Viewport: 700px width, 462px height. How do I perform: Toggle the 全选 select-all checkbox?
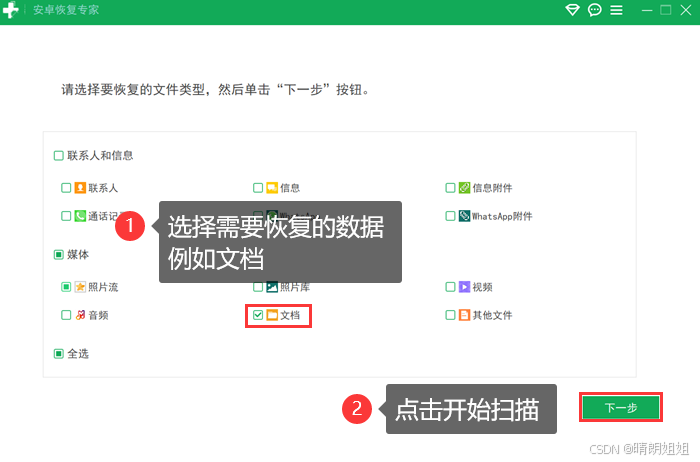pos(58,354)
